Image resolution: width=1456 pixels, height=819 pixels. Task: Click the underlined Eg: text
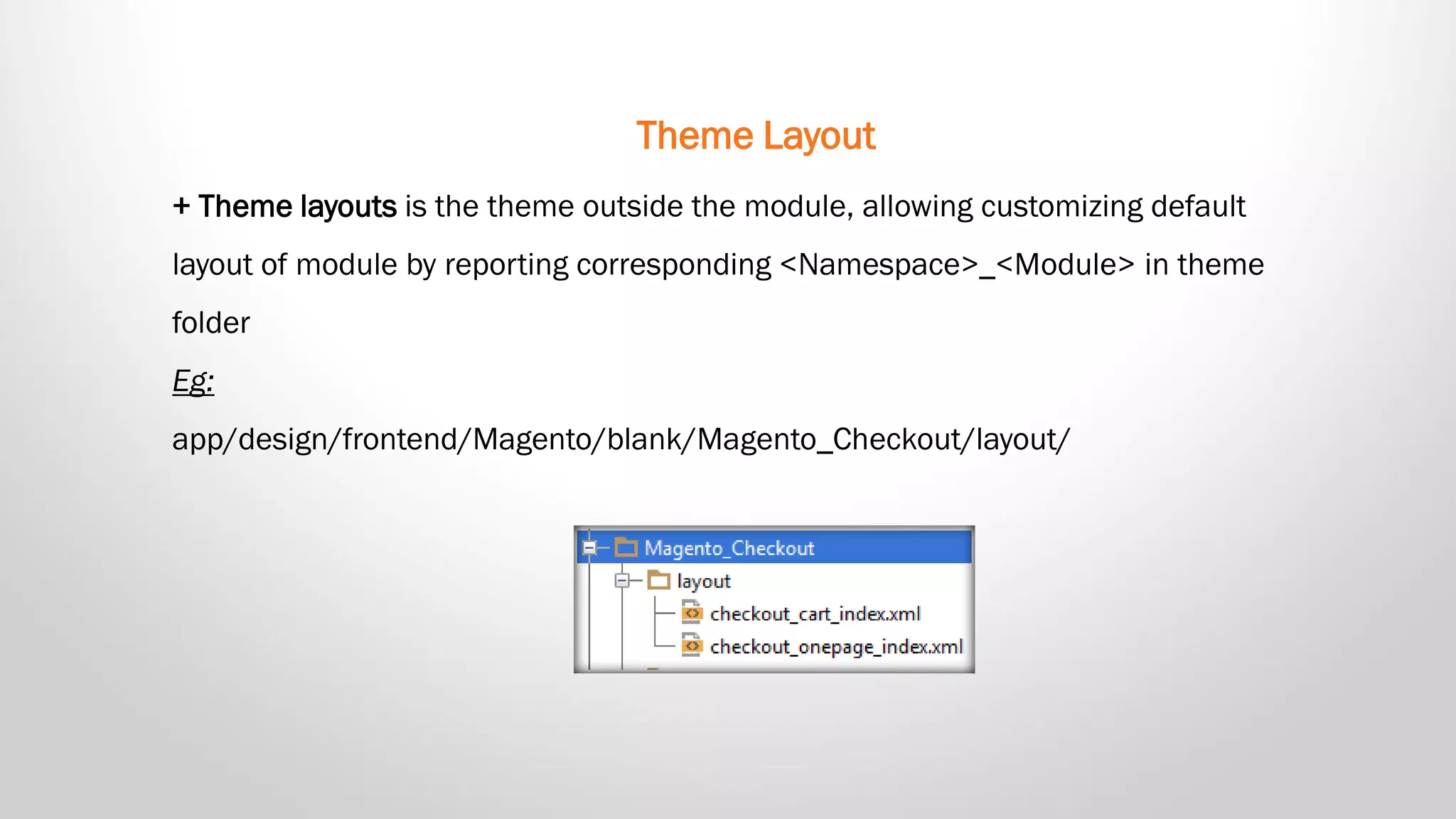(193, 382)
